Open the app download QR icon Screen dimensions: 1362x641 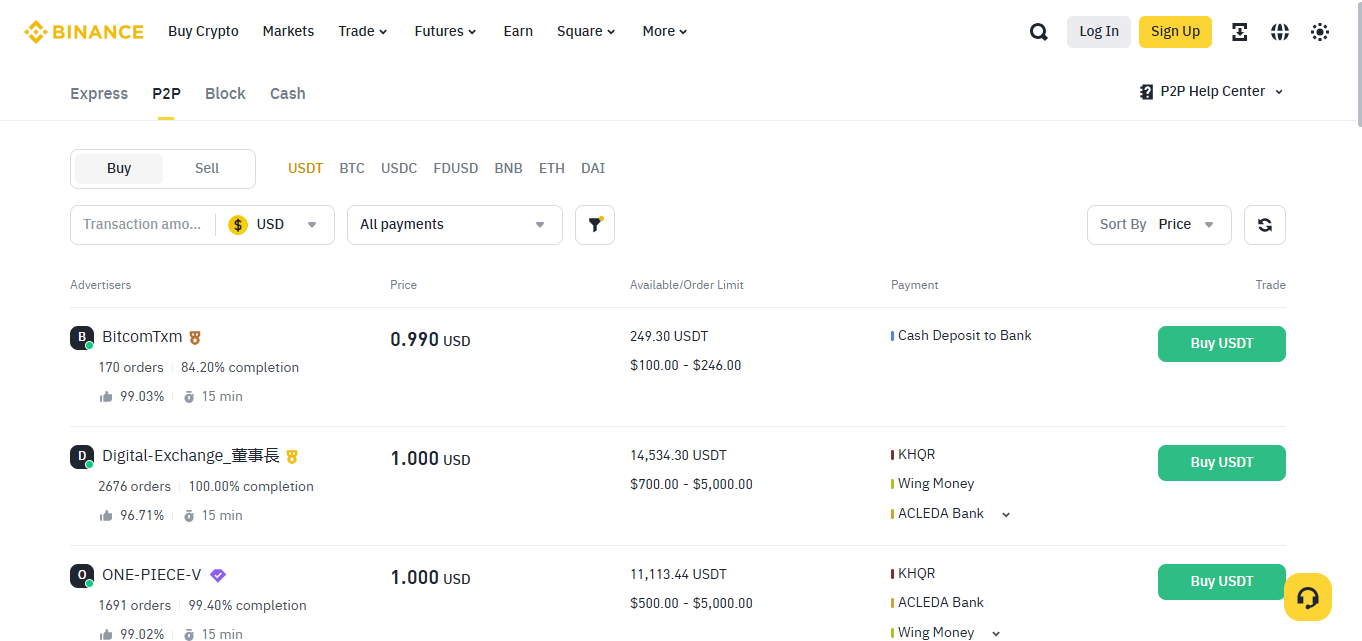click(1240, 32)
